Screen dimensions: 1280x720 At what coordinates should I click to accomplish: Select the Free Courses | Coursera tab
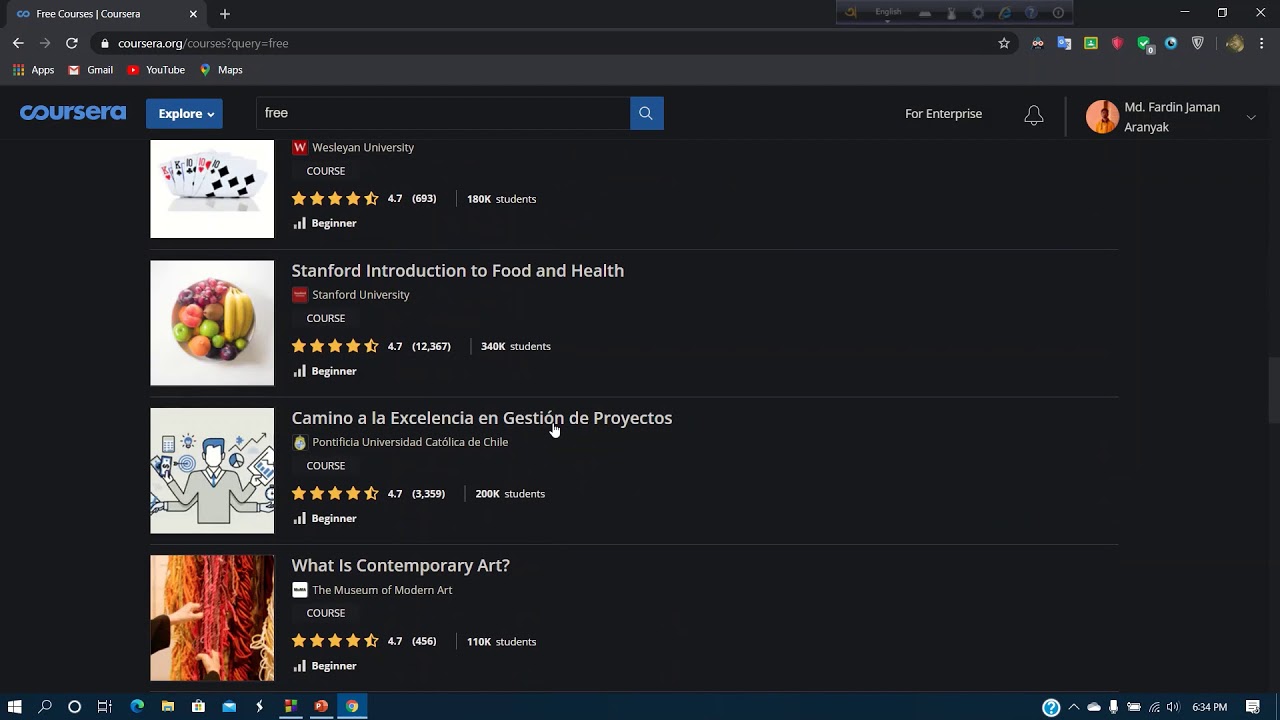(x=105, y=14)
